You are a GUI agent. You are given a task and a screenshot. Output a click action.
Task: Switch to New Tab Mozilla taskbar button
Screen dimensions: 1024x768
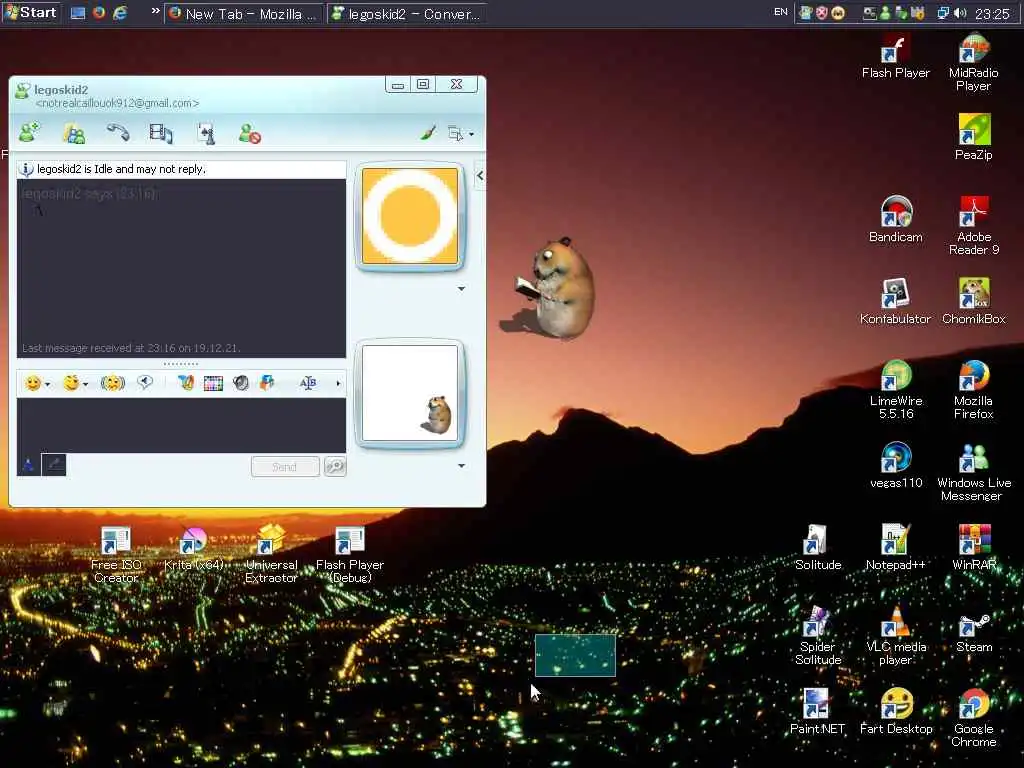(x=244, y=14)
